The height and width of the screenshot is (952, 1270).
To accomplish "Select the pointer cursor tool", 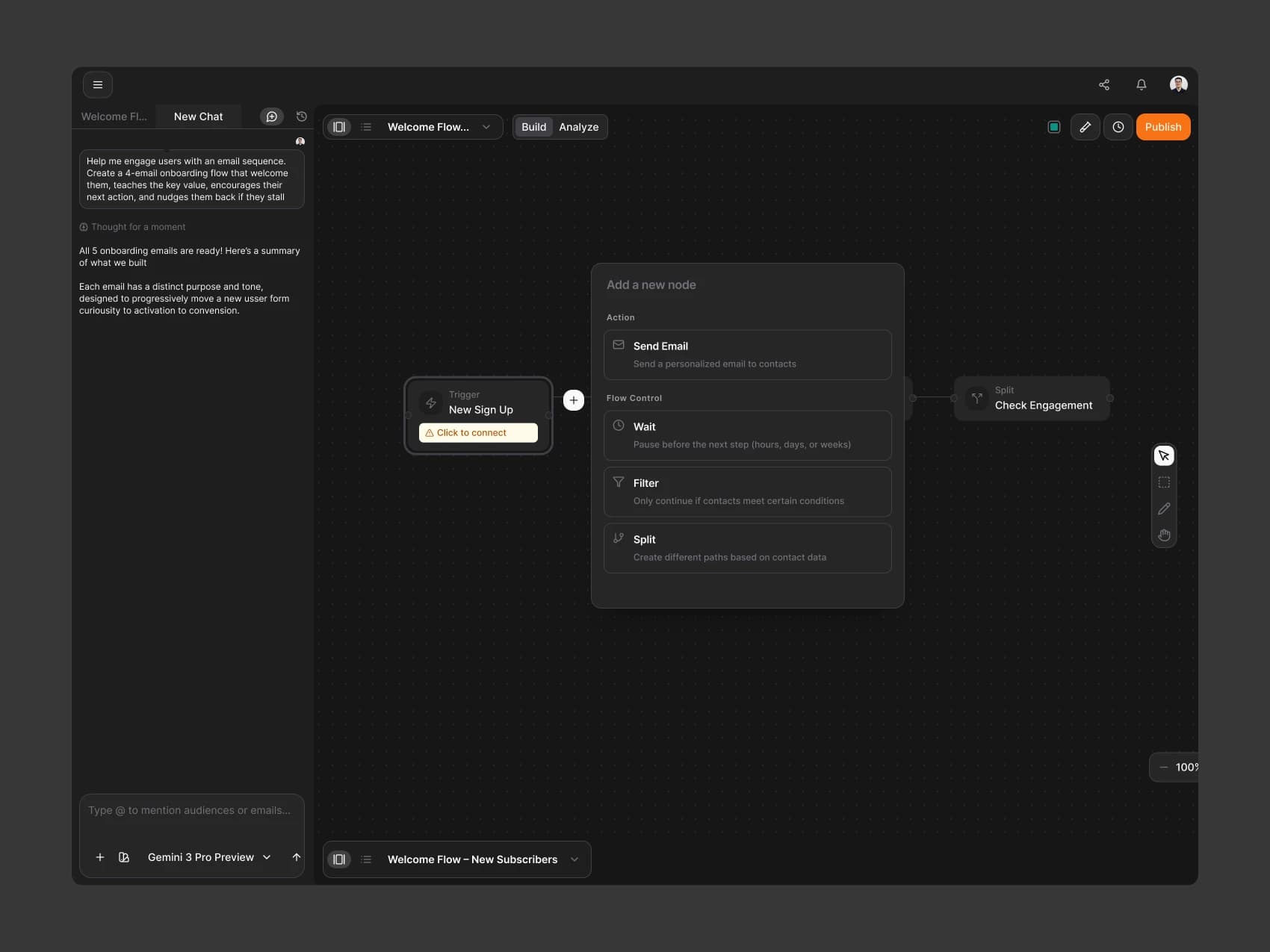I will click(1164, 455).
